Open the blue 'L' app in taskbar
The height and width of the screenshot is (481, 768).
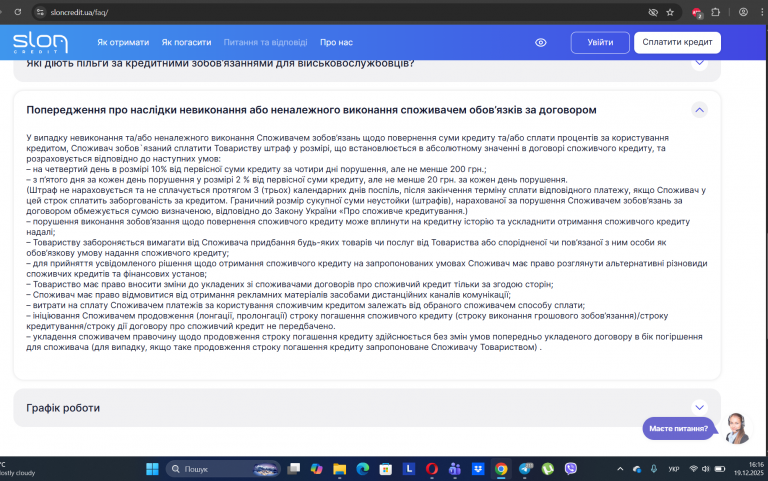[409, 469]
